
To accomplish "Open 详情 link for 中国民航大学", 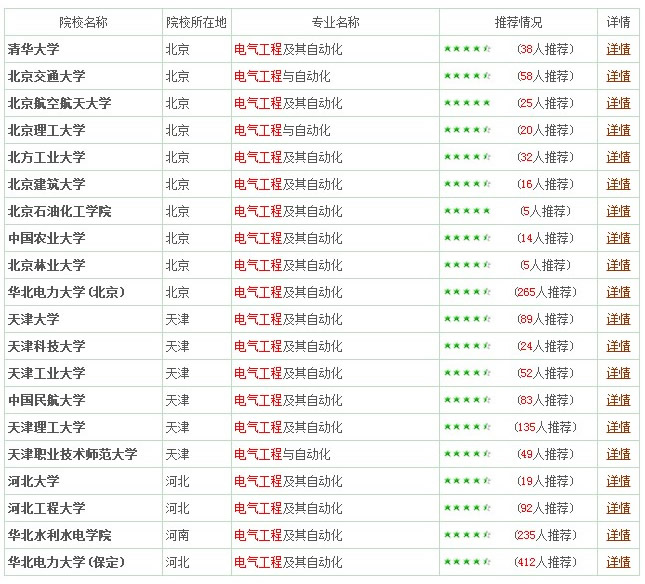I will click(618, 400).
